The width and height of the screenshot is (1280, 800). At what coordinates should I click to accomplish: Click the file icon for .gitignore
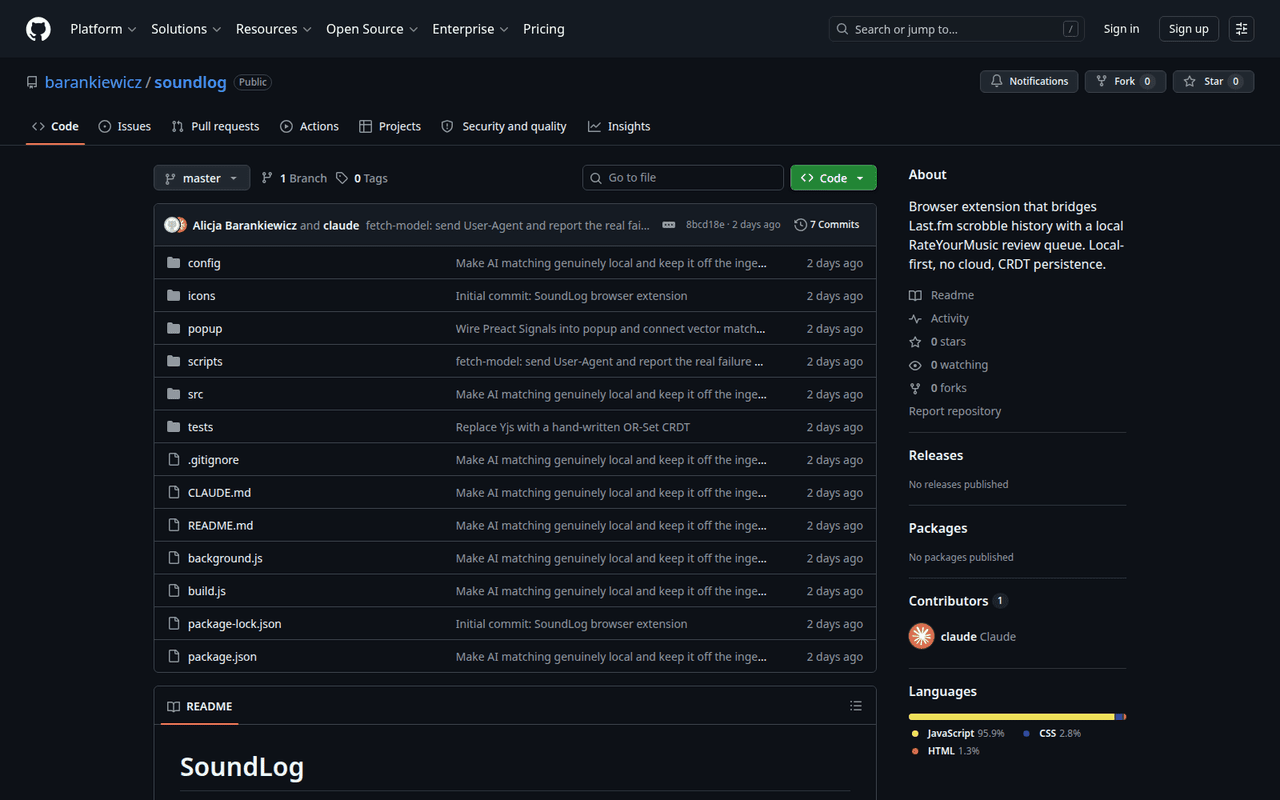[174, 460]
